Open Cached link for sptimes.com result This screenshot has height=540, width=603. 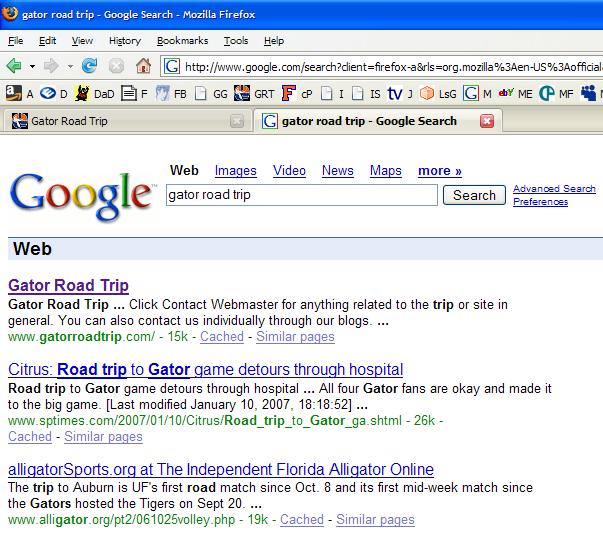click(x=30, y=437)
